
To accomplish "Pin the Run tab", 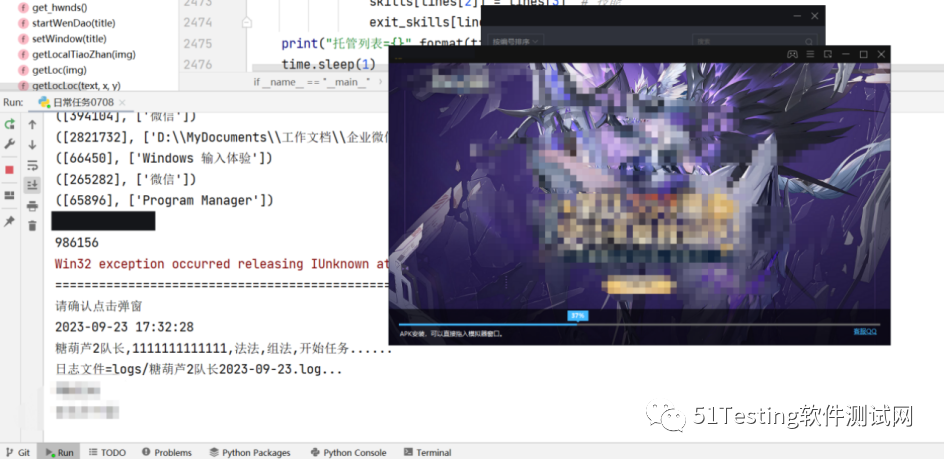I will pos(9,221).
